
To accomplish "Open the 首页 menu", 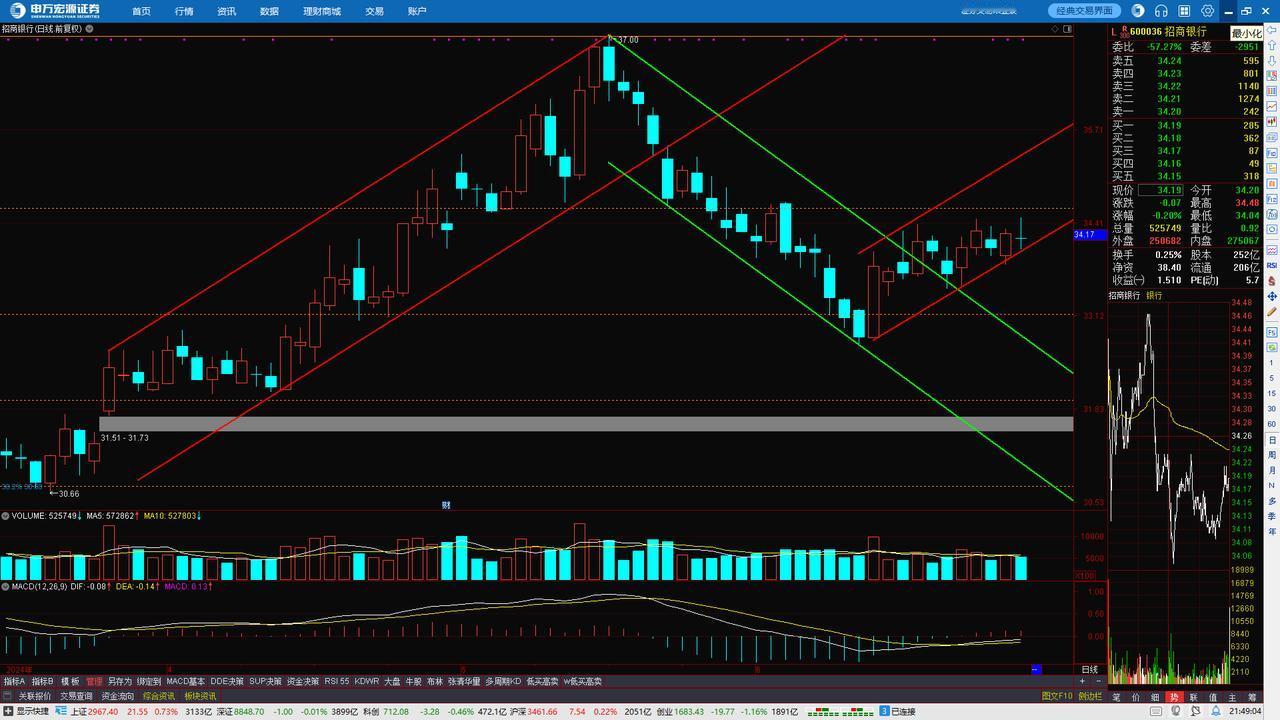I will tap(141, 11).
